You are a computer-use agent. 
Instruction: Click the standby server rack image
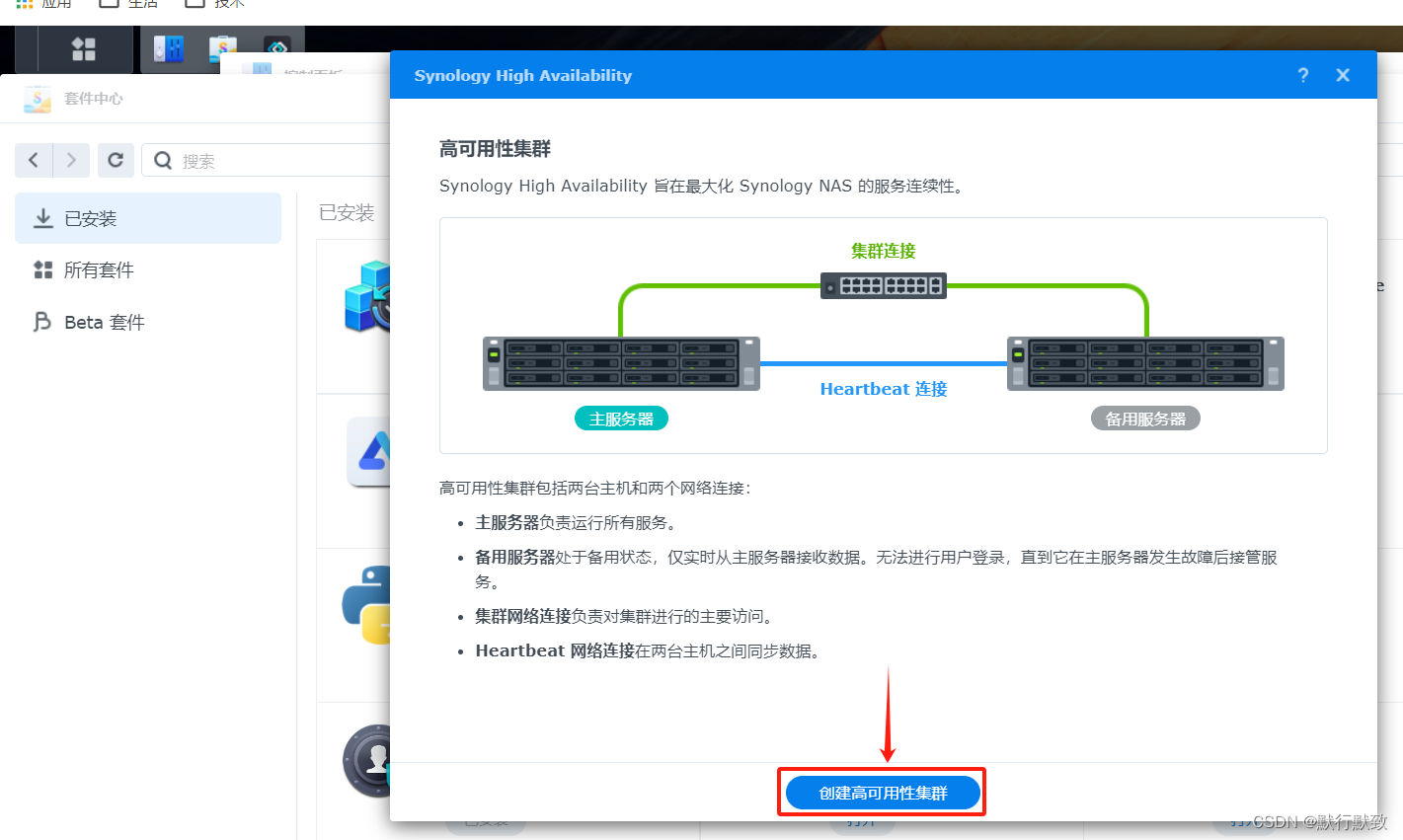coord(1145,363)
